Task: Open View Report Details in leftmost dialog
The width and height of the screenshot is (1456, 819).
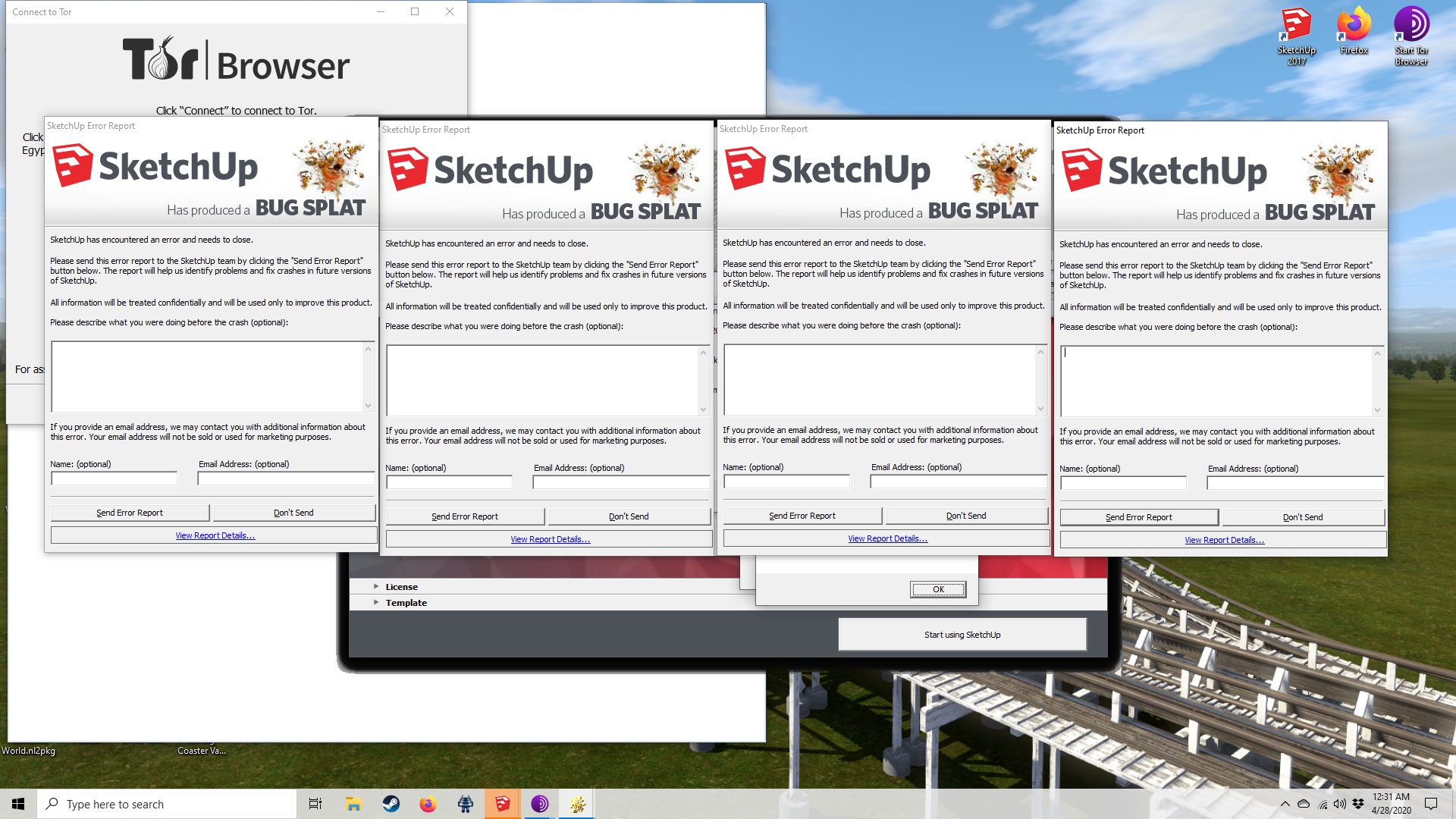Action: click(x=215, y=535)
